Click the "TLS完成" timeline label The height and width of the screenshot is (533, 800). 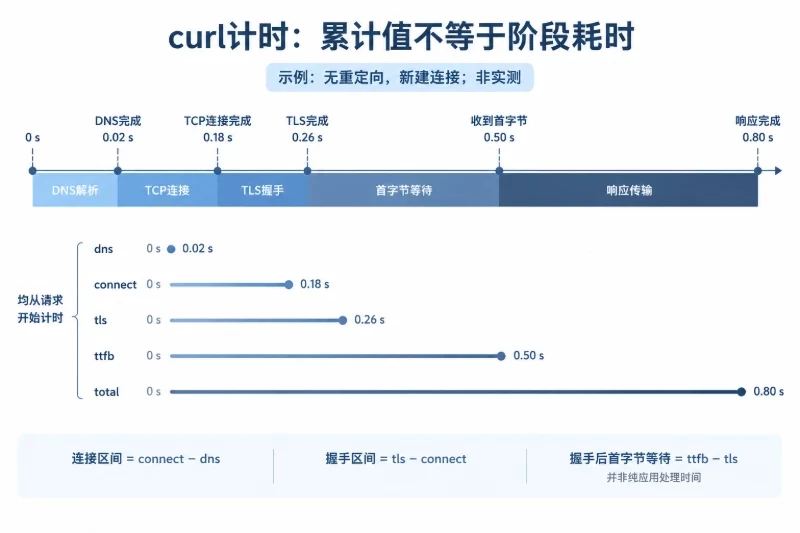307,121
